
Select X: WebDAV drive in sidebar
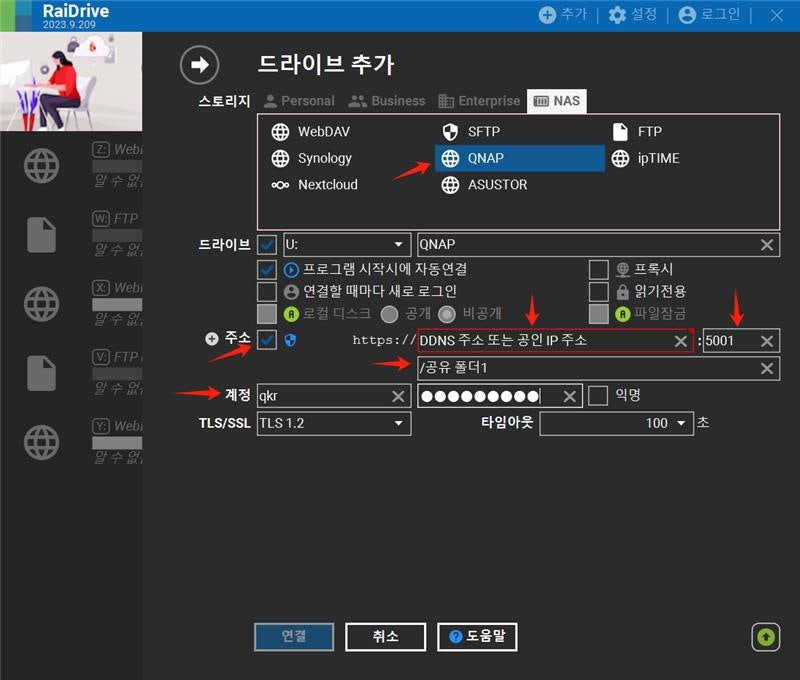click(71, 304)
